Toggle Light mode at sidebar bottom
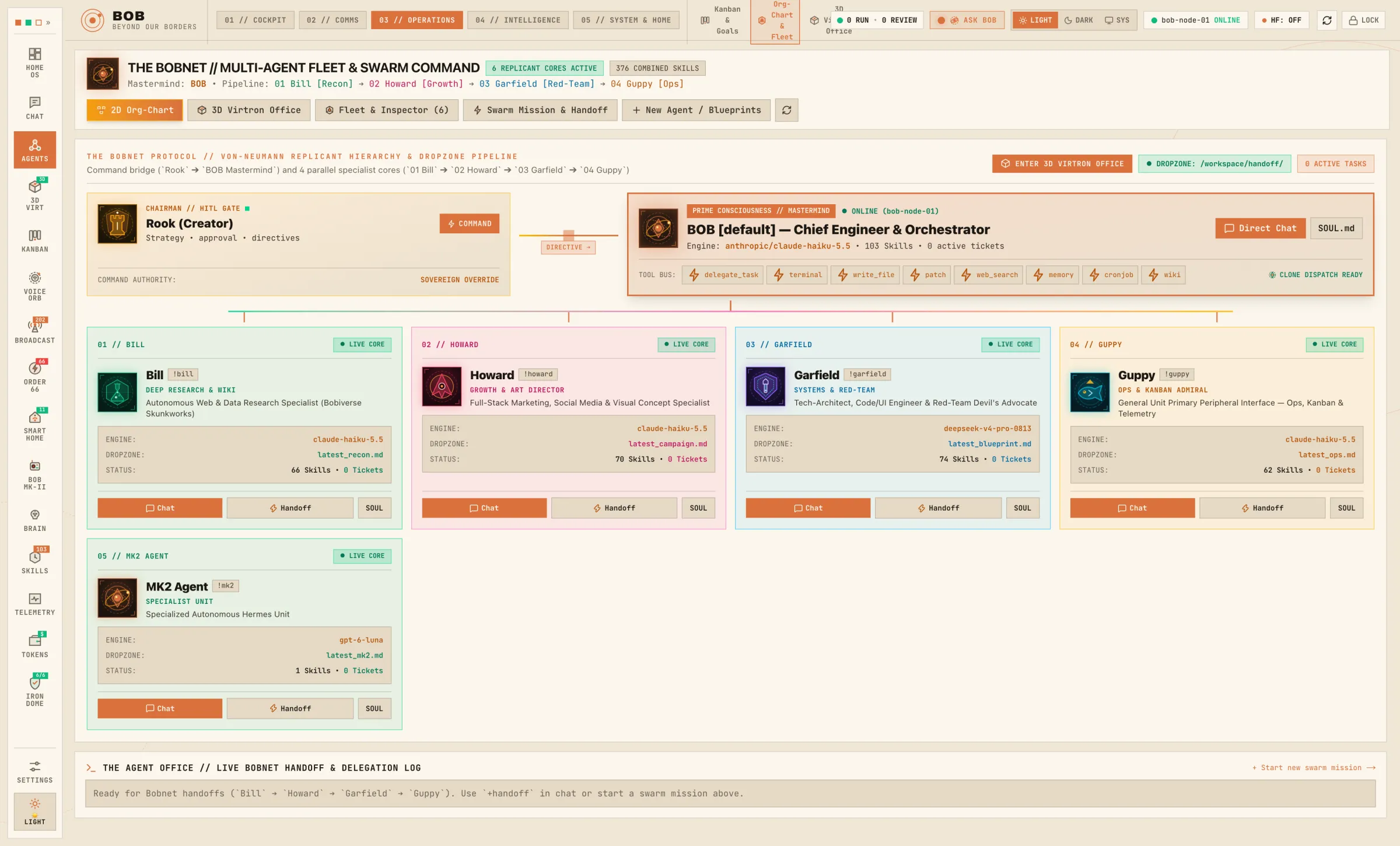The width and height of the screenshot is (1400, 846). tap(34, 811)
